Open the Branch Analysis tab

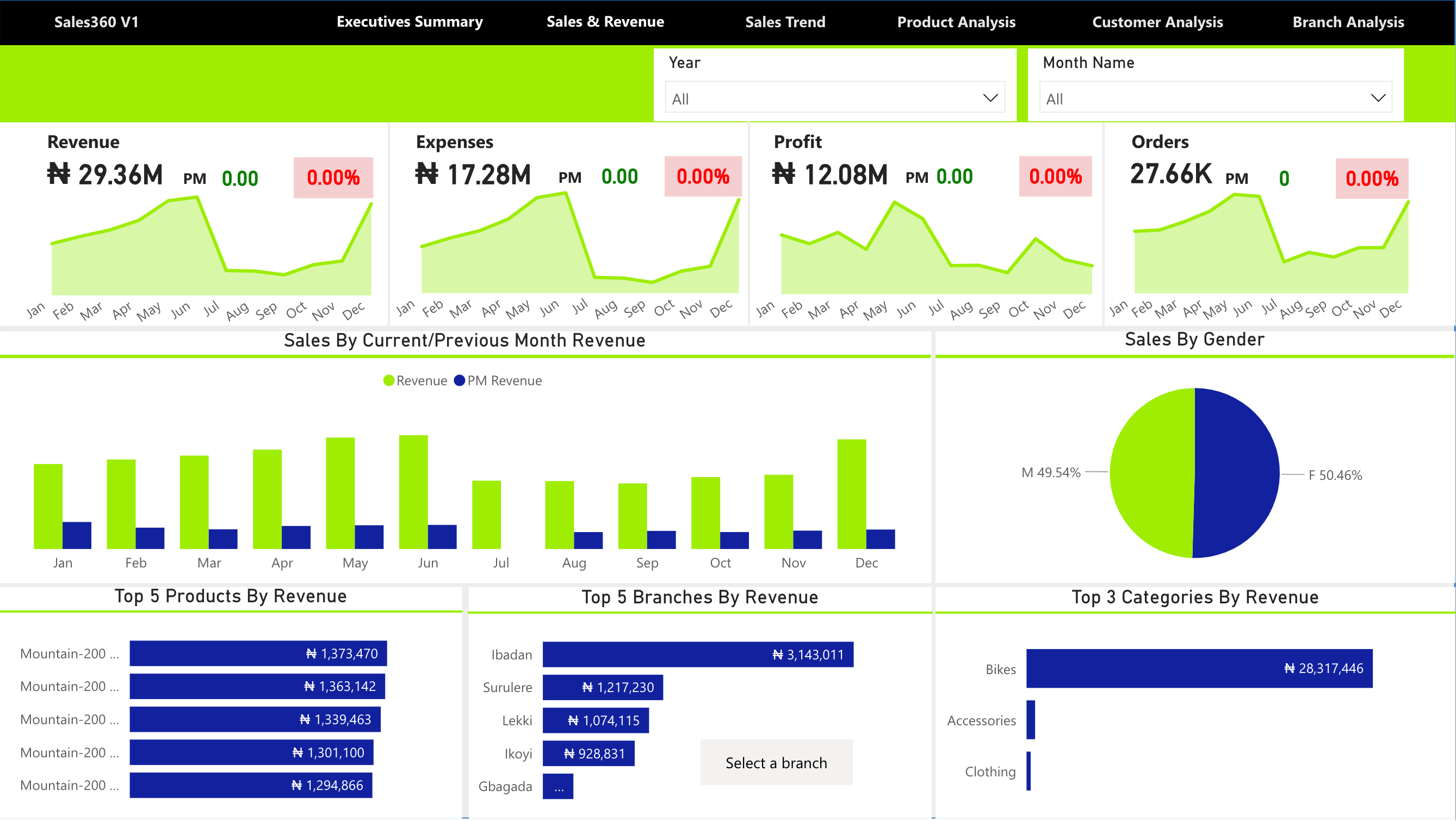(1347, 22)
